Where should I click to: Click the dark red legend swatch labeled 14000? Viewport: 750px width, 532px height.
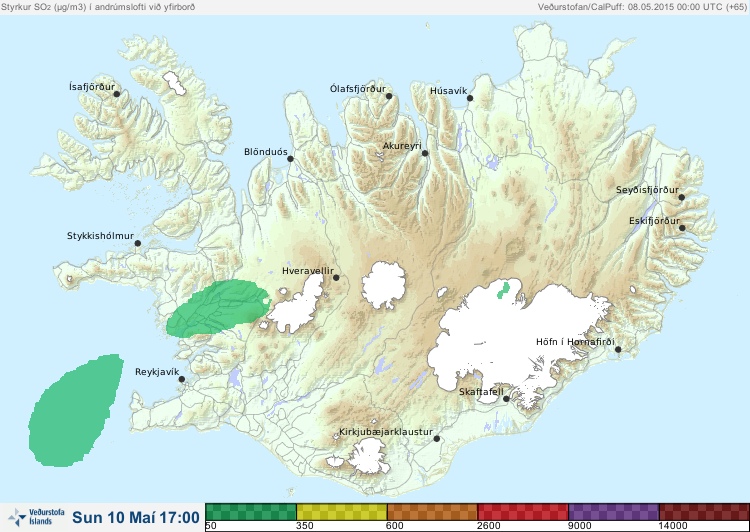[704, 512]
